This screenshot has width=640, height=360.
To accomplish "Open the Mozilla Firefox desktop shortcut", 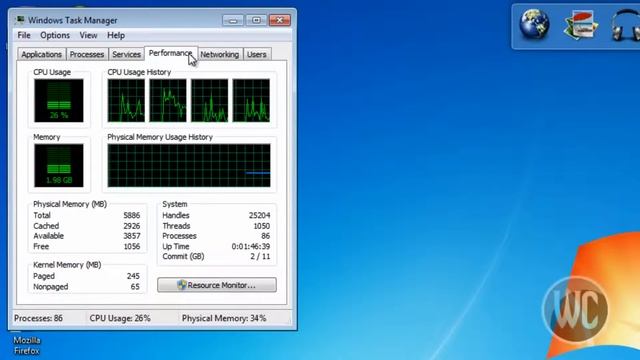I will point(27,345).
